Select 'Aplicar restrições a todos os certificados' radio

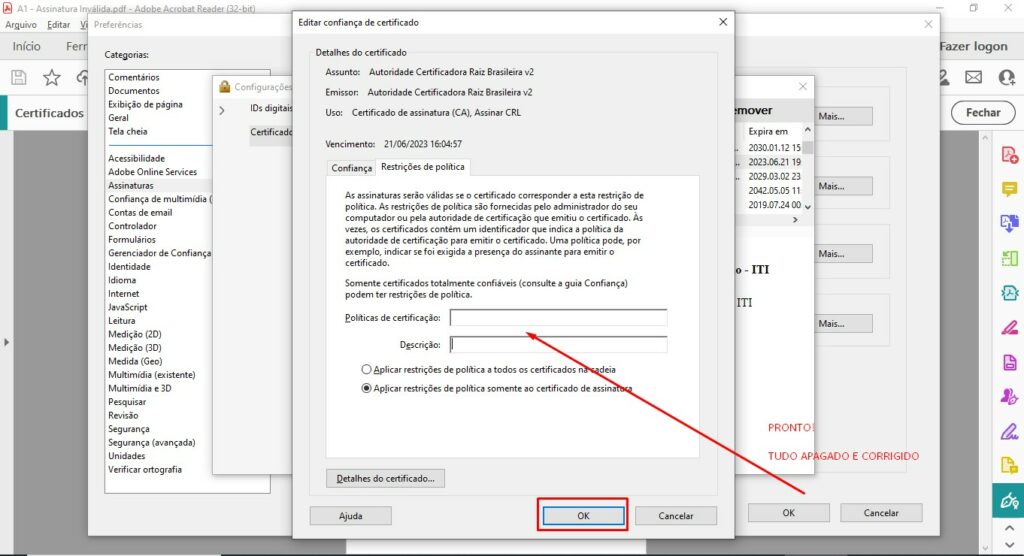[366, 369]
